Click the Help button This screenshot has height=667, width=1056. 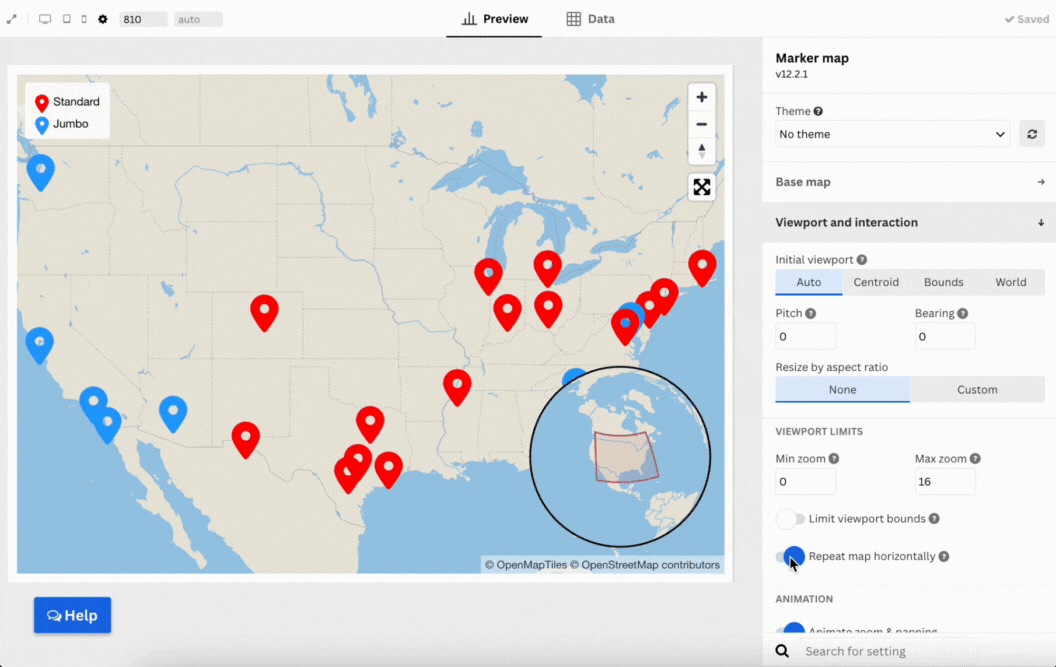[x=73, y=615]
